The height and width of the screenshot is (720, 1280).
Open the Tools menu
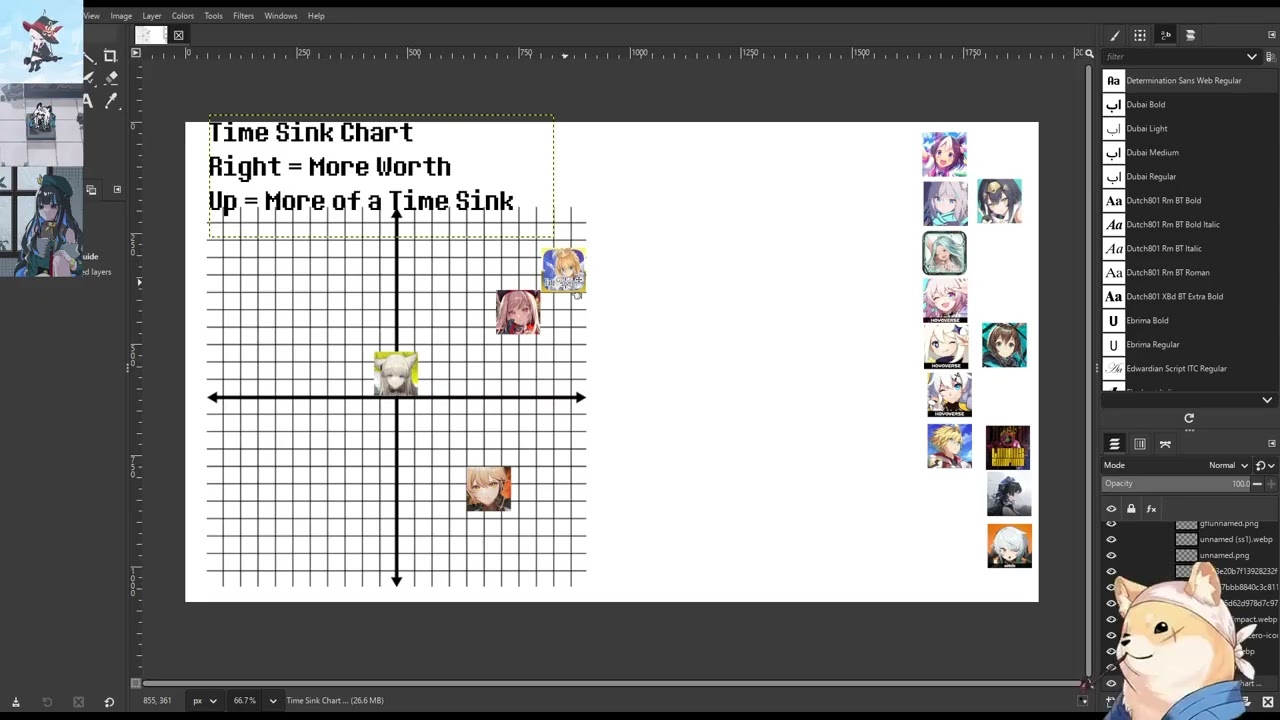(x=213, y=16)
